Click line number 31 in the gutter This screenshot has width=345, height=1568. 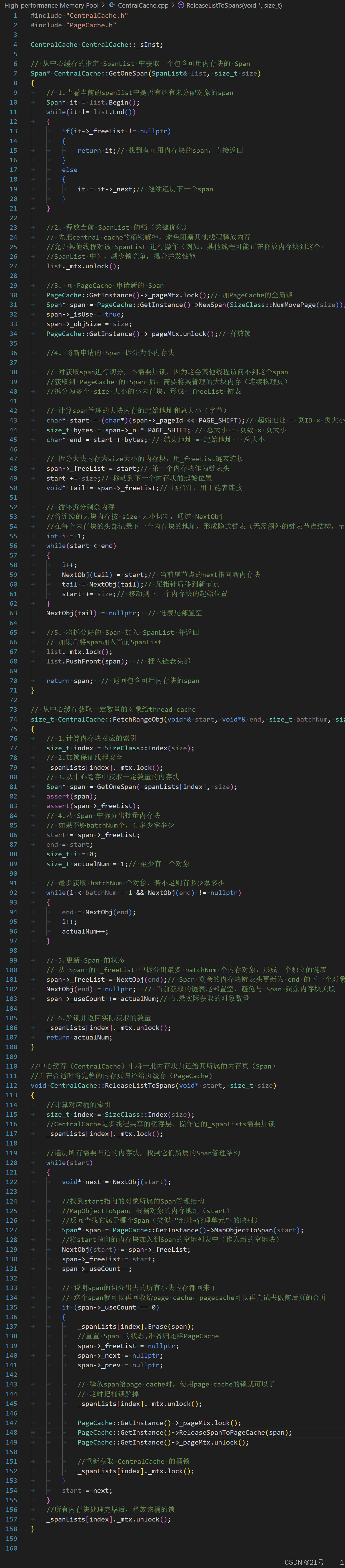(13, 305)
